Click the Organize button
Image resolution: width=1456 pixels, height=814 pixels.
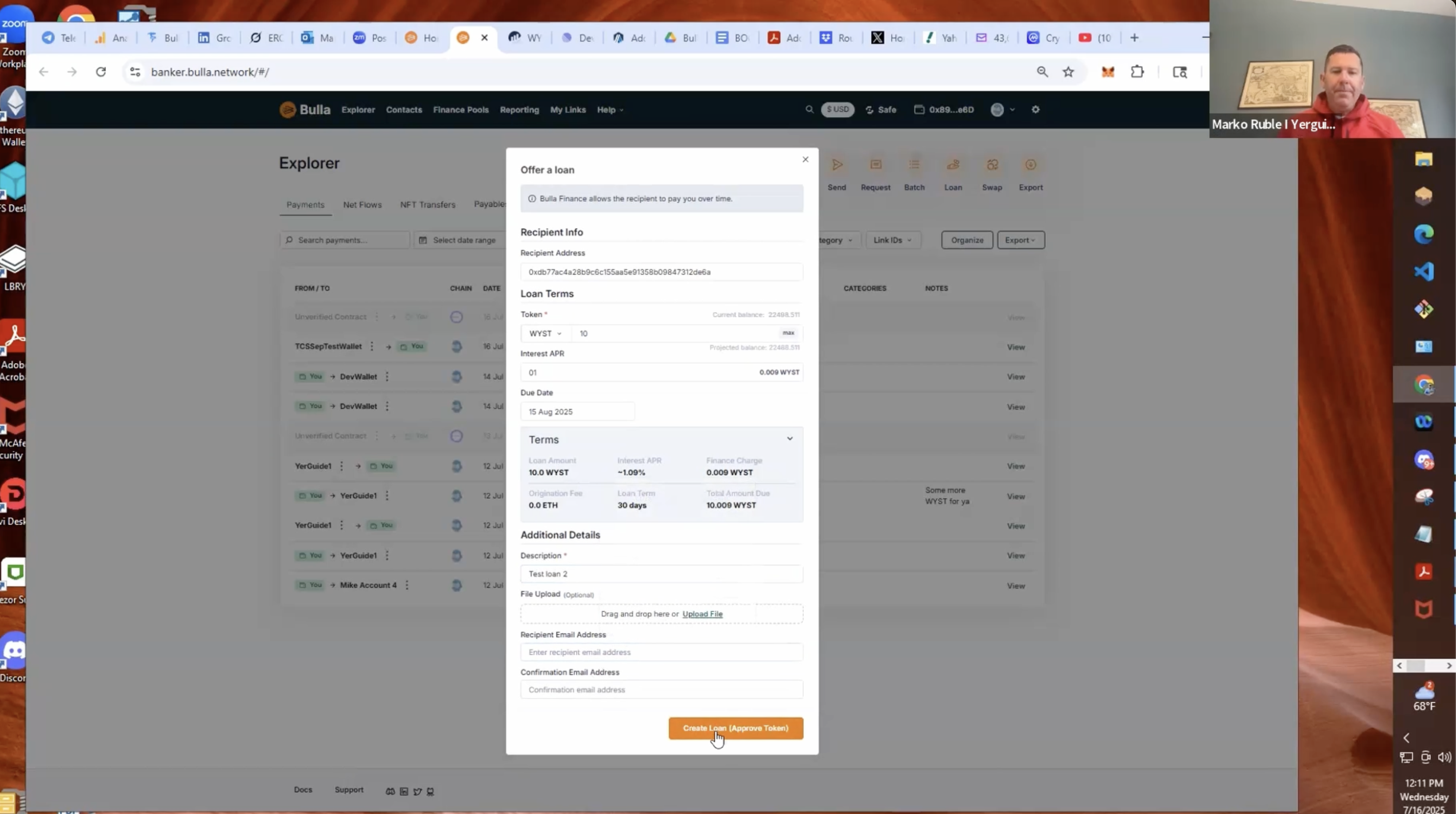tap(966, 240)
